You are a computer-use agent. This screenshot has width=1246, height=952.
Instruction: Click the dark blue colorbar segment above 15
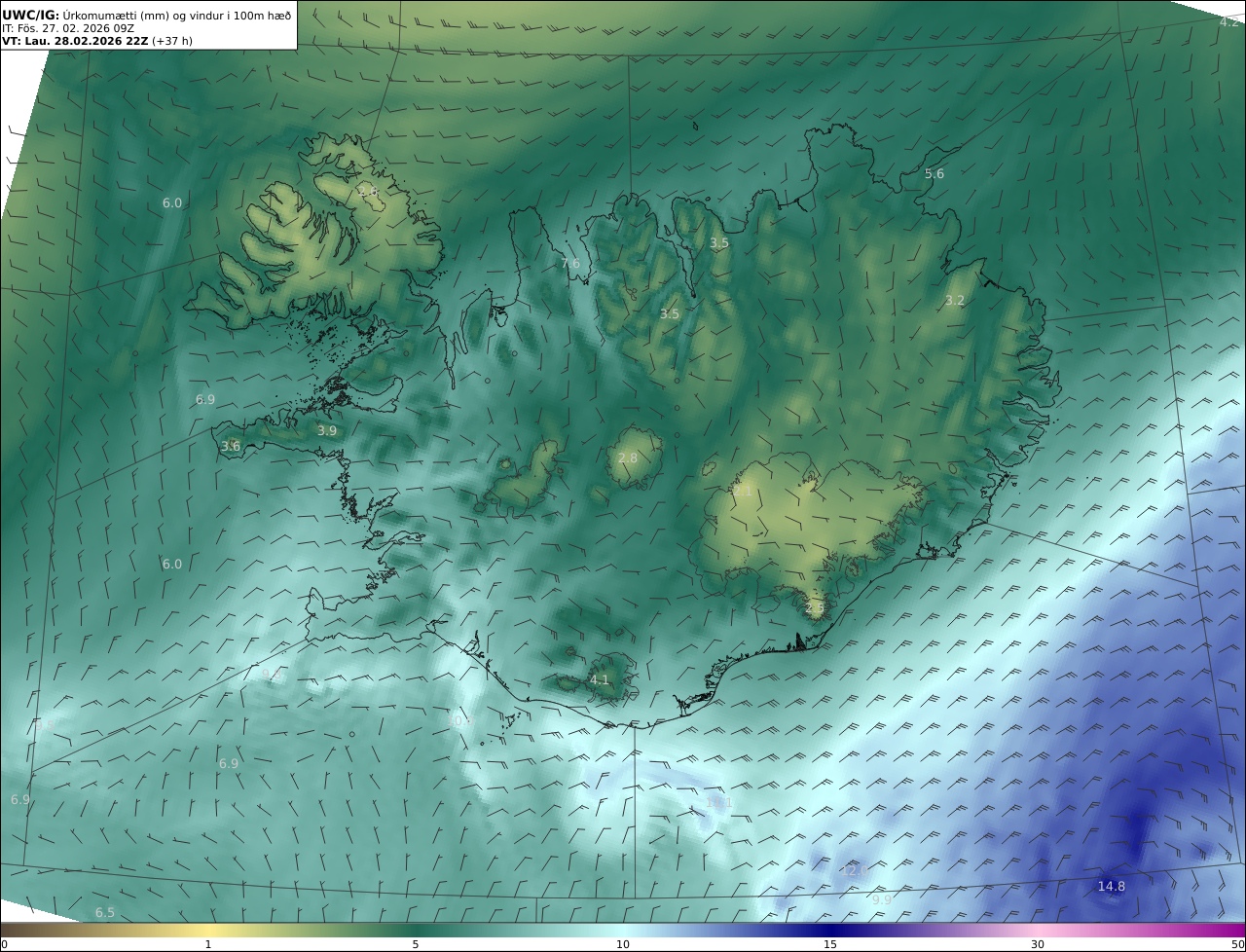click(x=830, y=930)
